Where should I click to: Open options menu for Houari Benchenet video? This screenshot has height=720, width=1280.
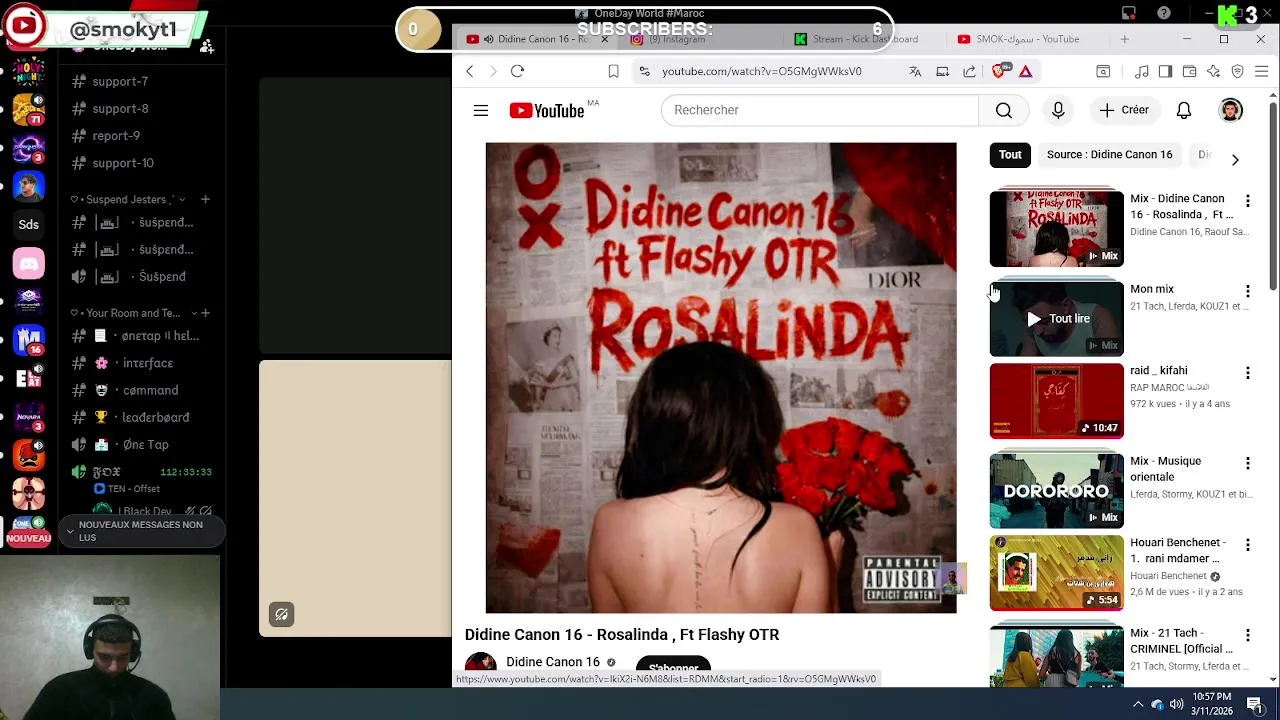click(x=1247, y=545)
